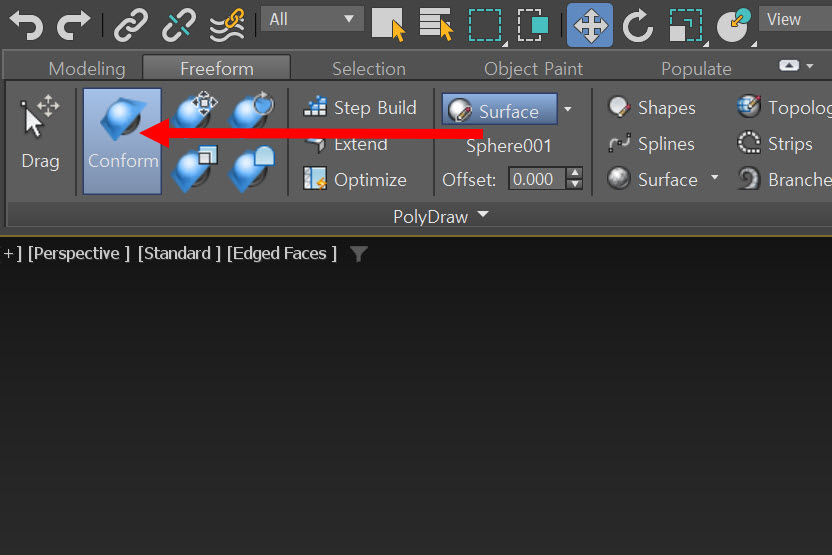Select the Surface draw tool

point(653,179)
